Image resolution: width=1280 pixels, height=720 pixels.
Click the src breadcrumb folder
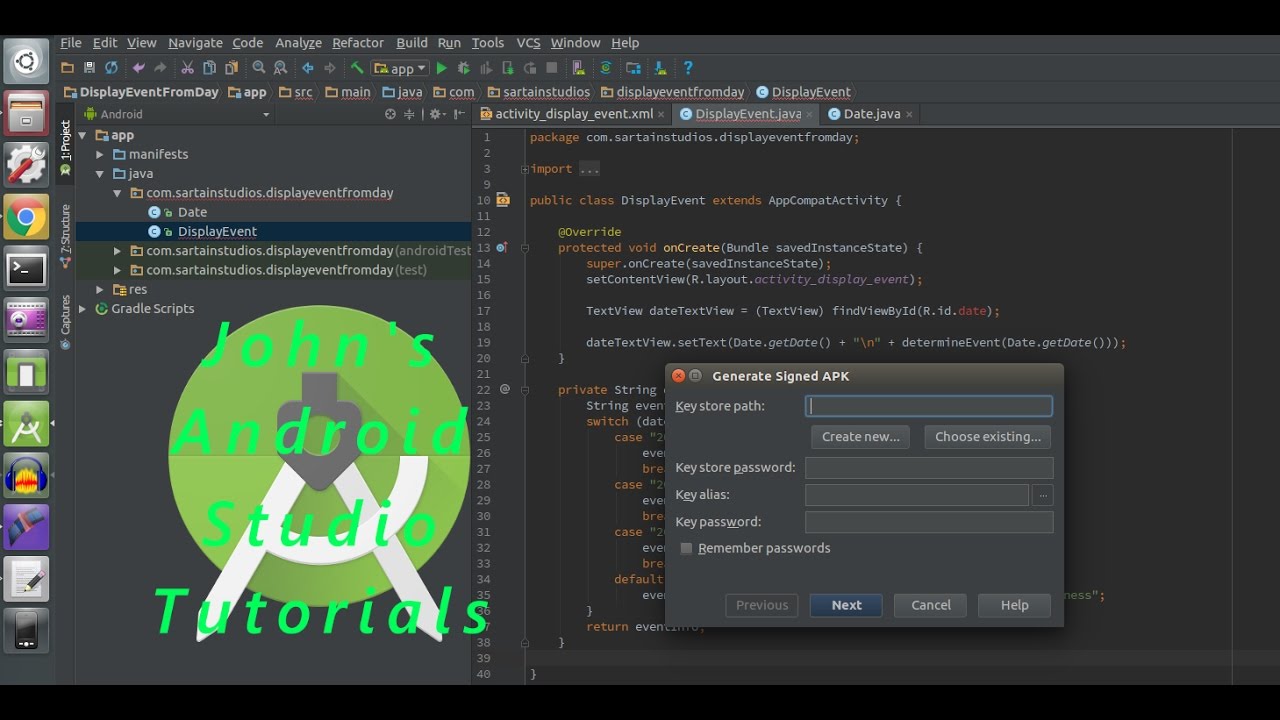296,92
